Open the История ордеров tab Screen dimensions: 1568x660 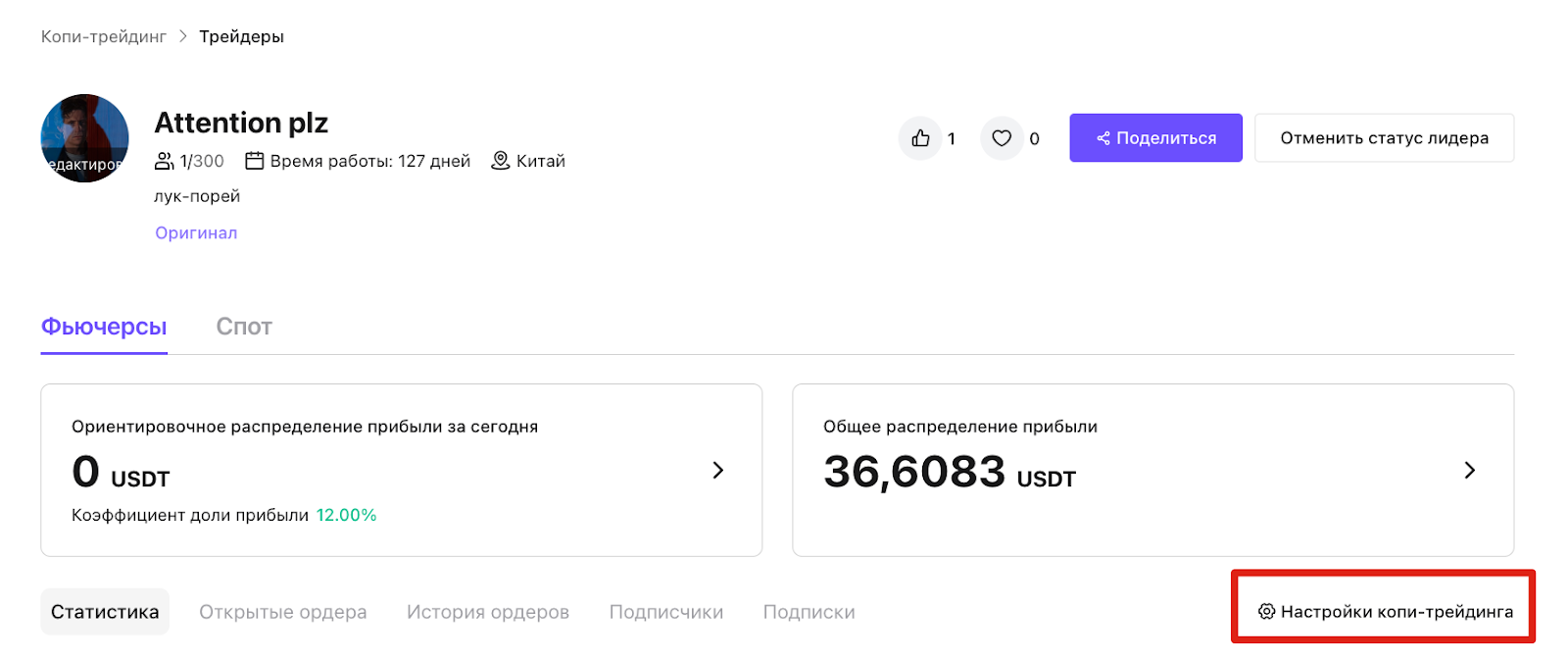(488, 612)
